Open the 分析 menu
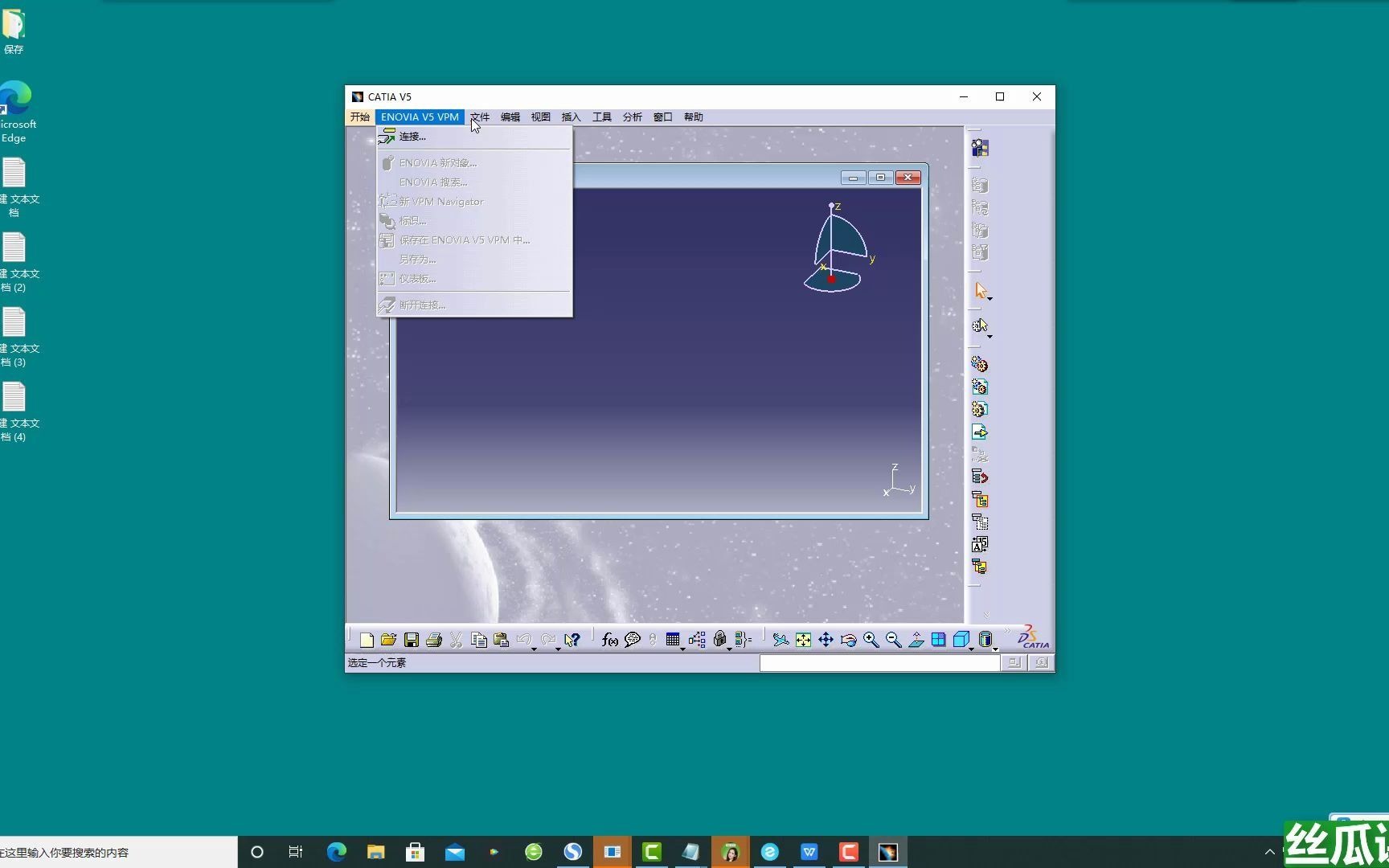This screenshot has height=868, width=1389. coord(633,117)
